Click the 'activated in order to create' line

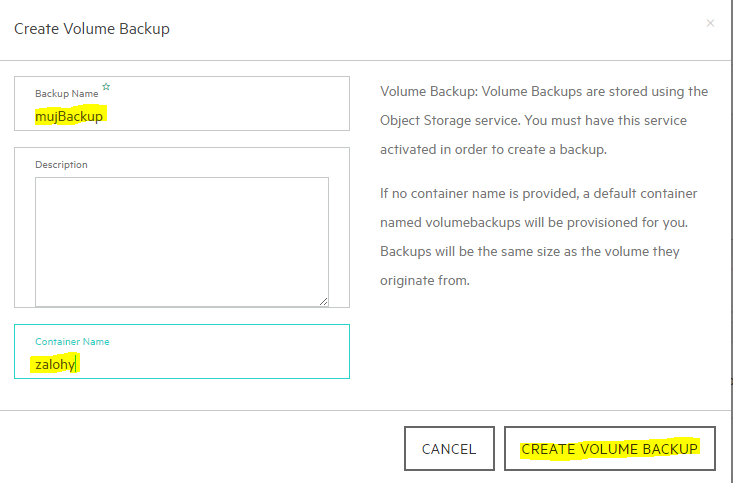493,149
